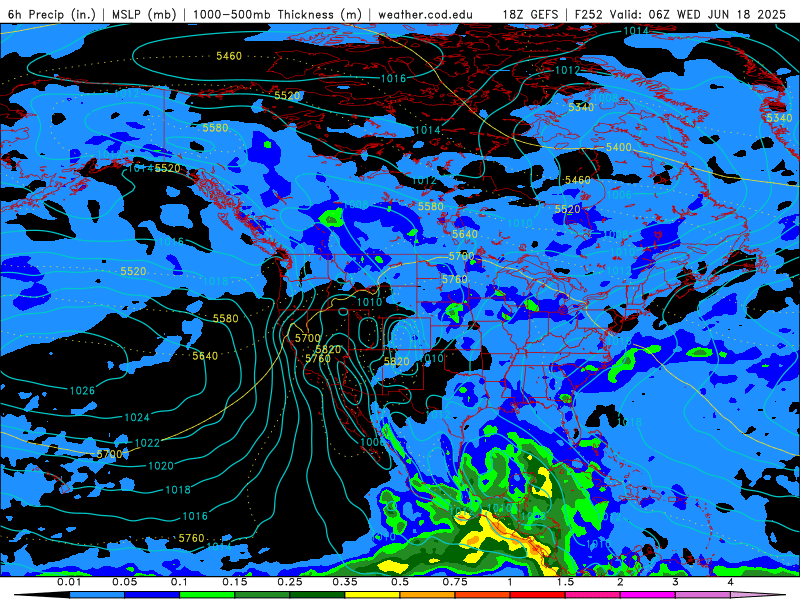Click the 1026 isobar label
Screen dimensions: 800x600
(82, 391)
